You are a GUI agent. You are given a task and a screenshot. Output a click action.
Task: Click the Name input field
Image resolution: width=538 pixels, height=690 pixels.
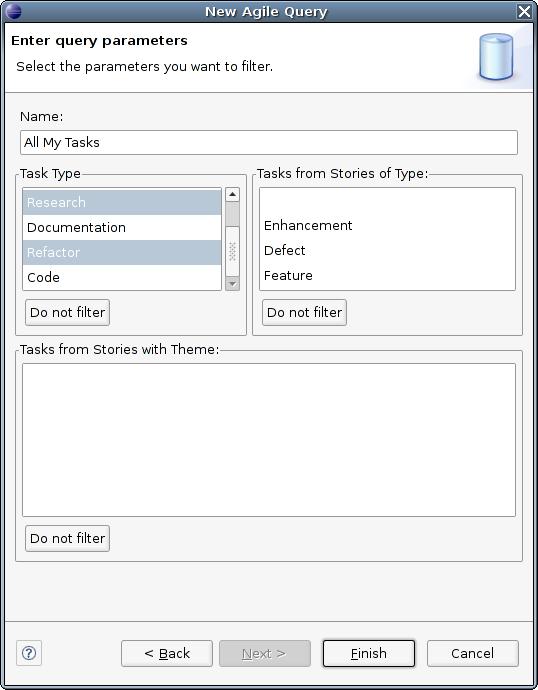click(269, 142)
